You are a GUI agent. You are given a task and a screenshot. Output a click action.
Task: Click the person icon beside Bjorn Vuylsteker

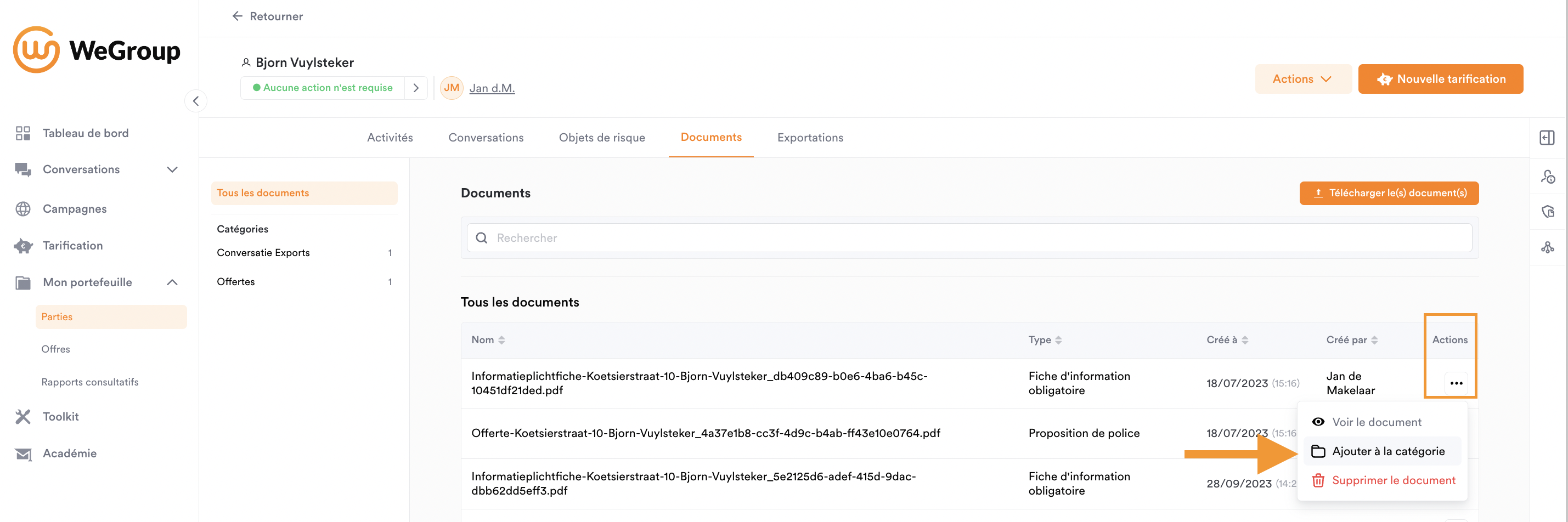click(x=246, y=63)
